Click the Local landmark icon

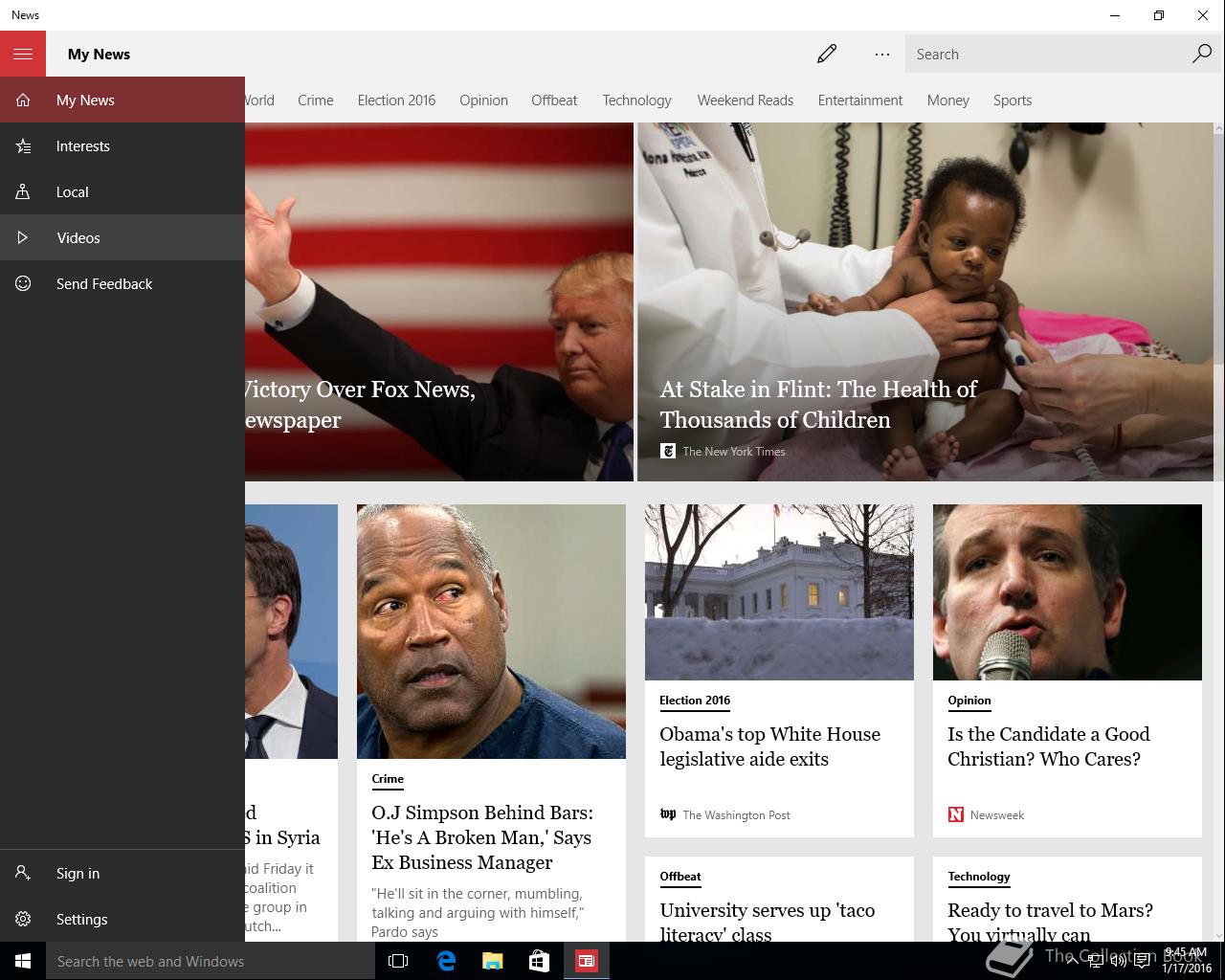(23, 191)
